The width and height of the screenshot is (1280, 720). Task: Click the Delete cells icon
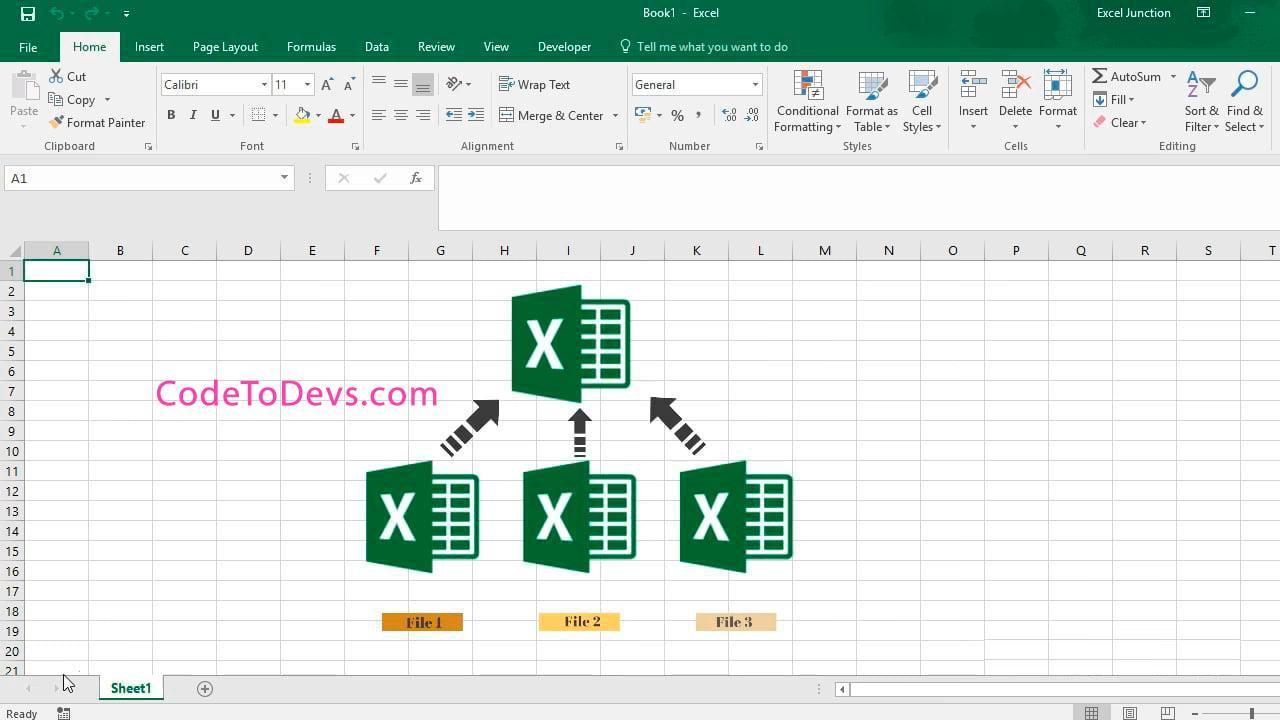(x=1015, y=86)
